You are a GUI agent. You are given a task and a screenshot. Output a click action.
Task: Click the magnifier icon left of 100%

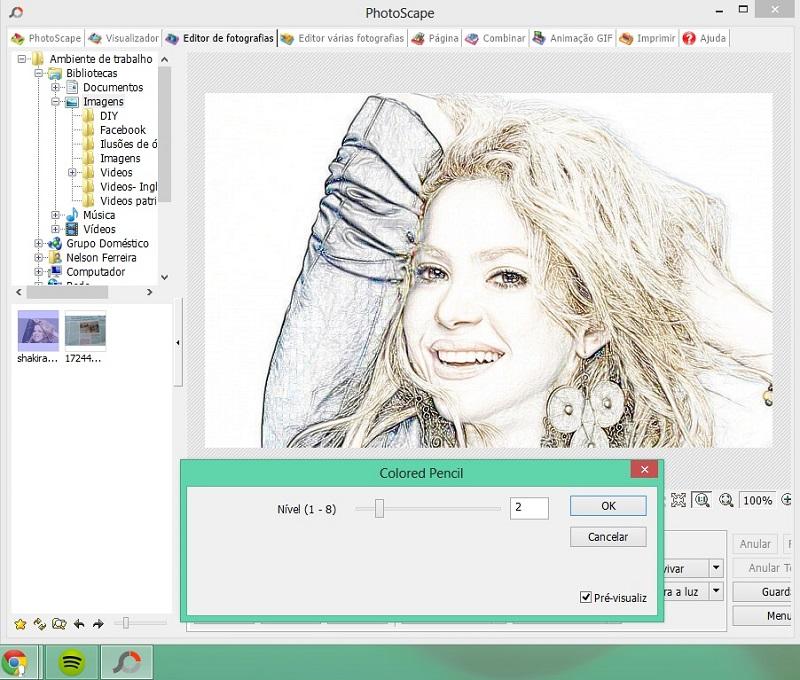pos(727,500)
